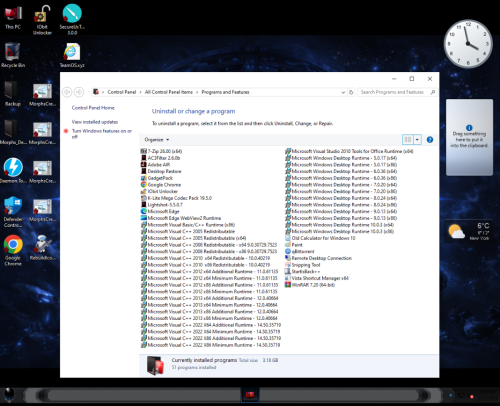
Task: Select the Backup folder on the desktop
Action: (13, 94)
